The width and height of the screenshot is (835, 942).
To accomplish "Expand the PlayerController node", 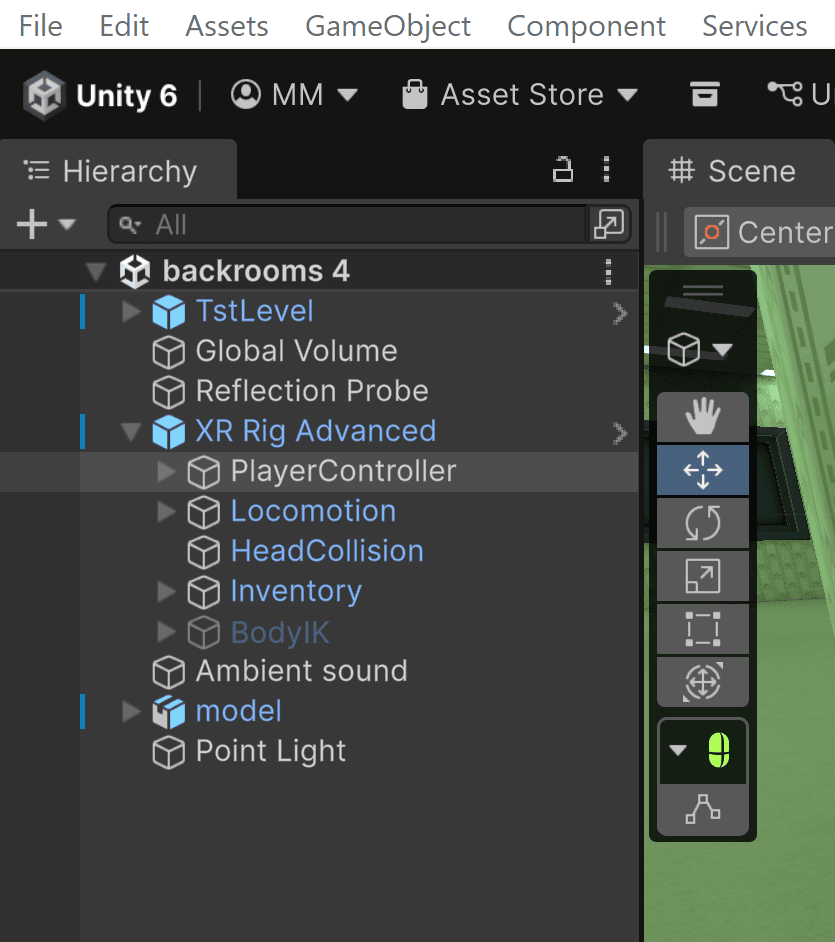I will tap(166, 472).
